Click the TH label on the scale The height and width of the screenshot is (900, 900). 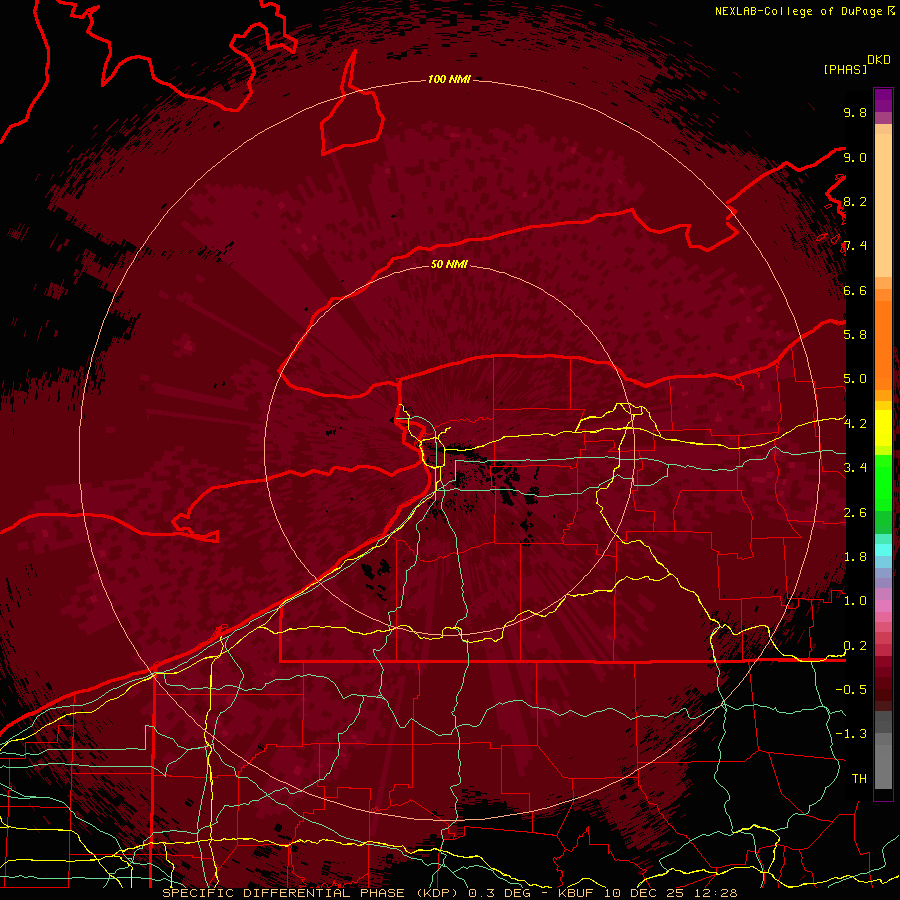coord(859,778)
